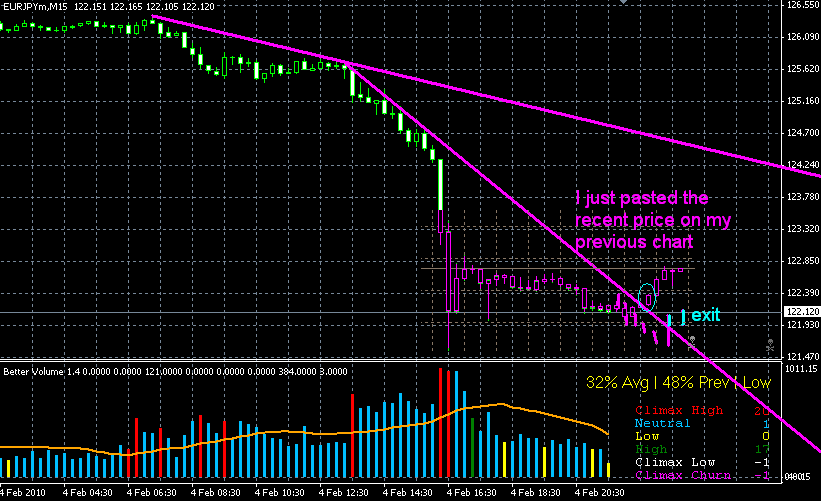Click the 122.850 price axis label

[802, 261]
